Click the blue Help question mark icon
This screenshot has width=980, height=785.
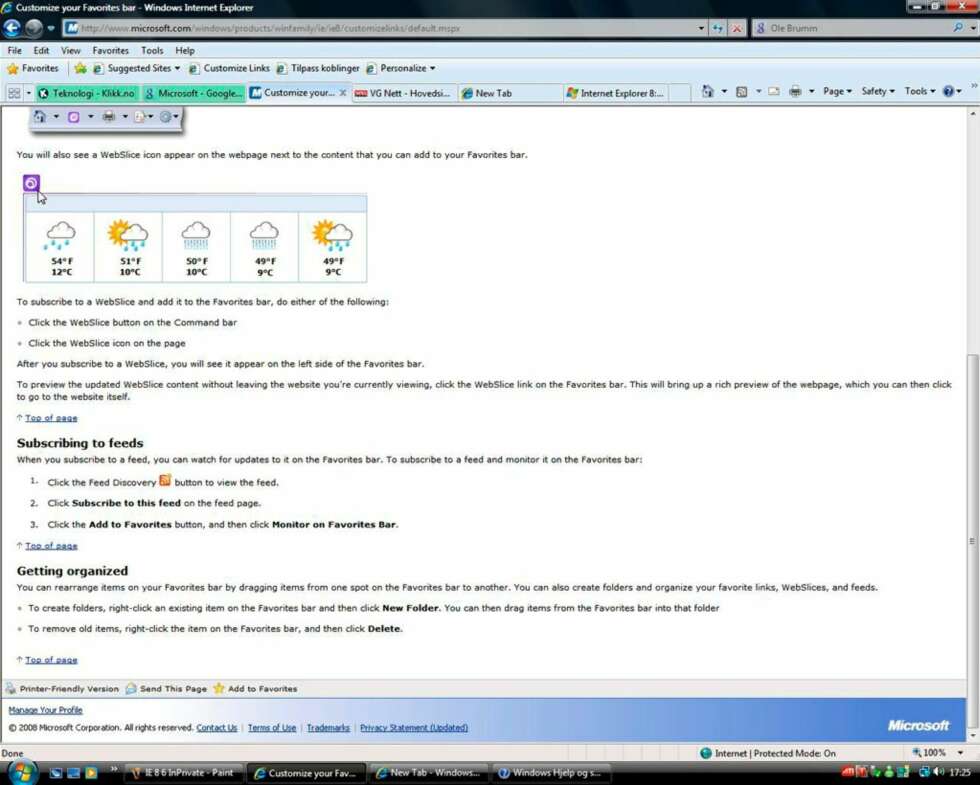click(948, 92)
